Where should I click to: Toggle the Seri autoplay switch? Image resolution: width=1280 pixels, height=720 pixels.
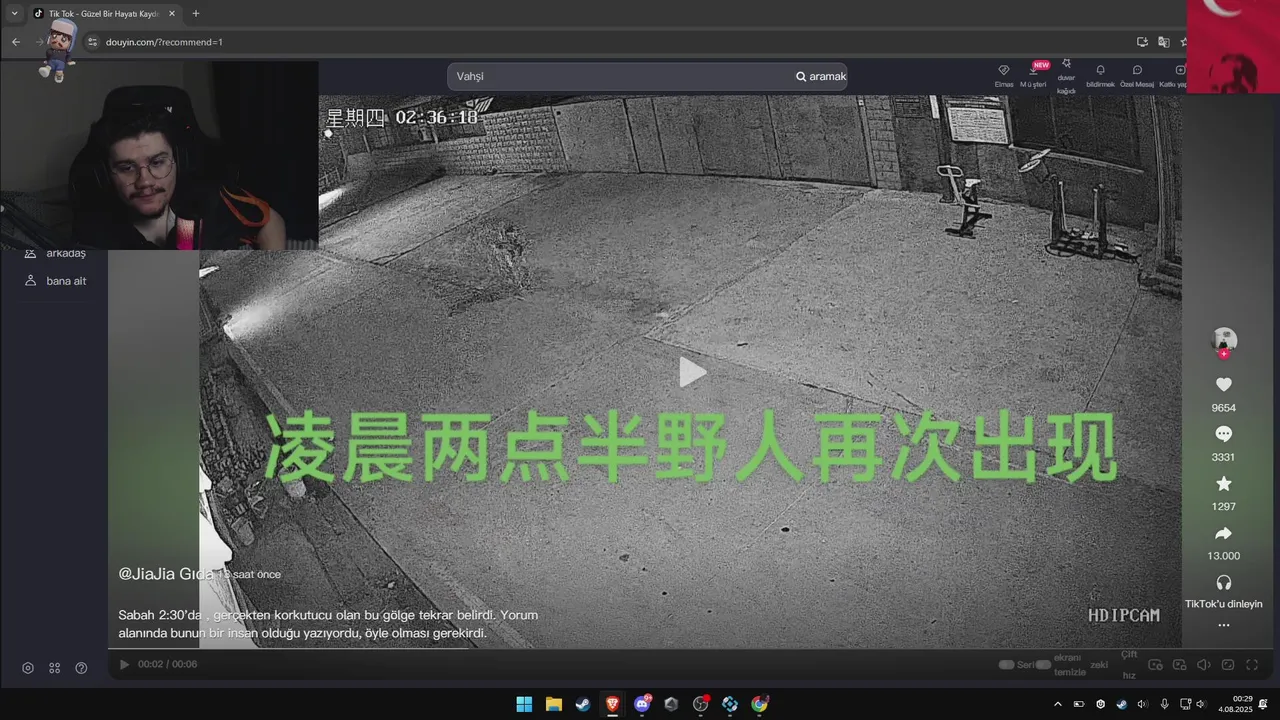tap(1007, 664)
